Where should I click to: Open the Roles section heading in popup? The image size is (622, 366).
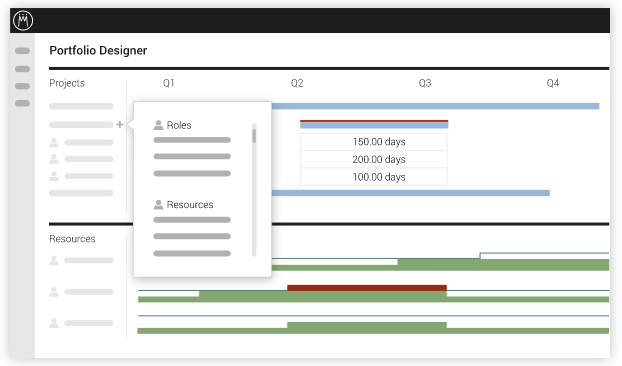[179, 125]
